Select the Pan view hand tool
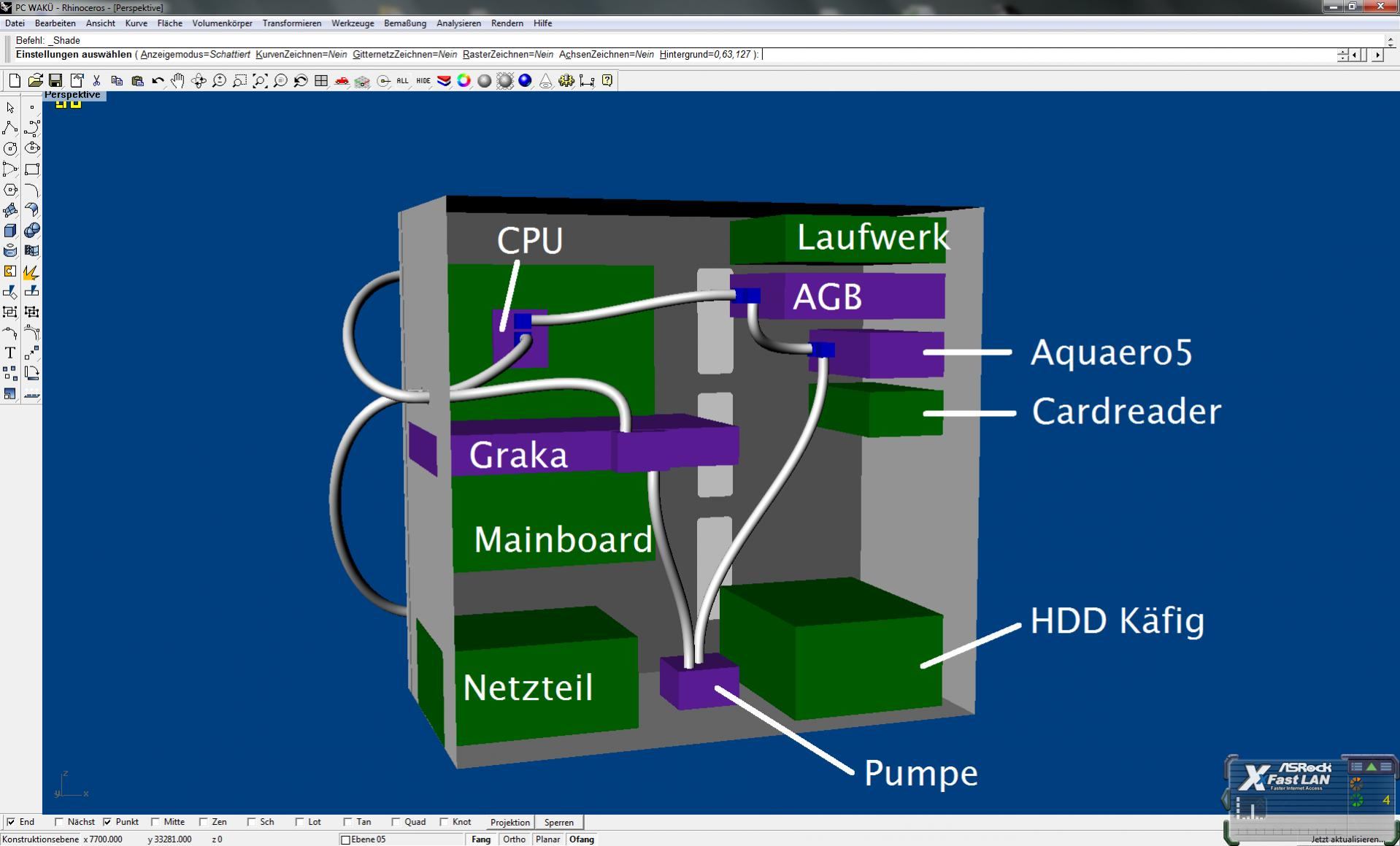Screen dimensions: 1400x846 pyautogui.click(x=178, y=81)
